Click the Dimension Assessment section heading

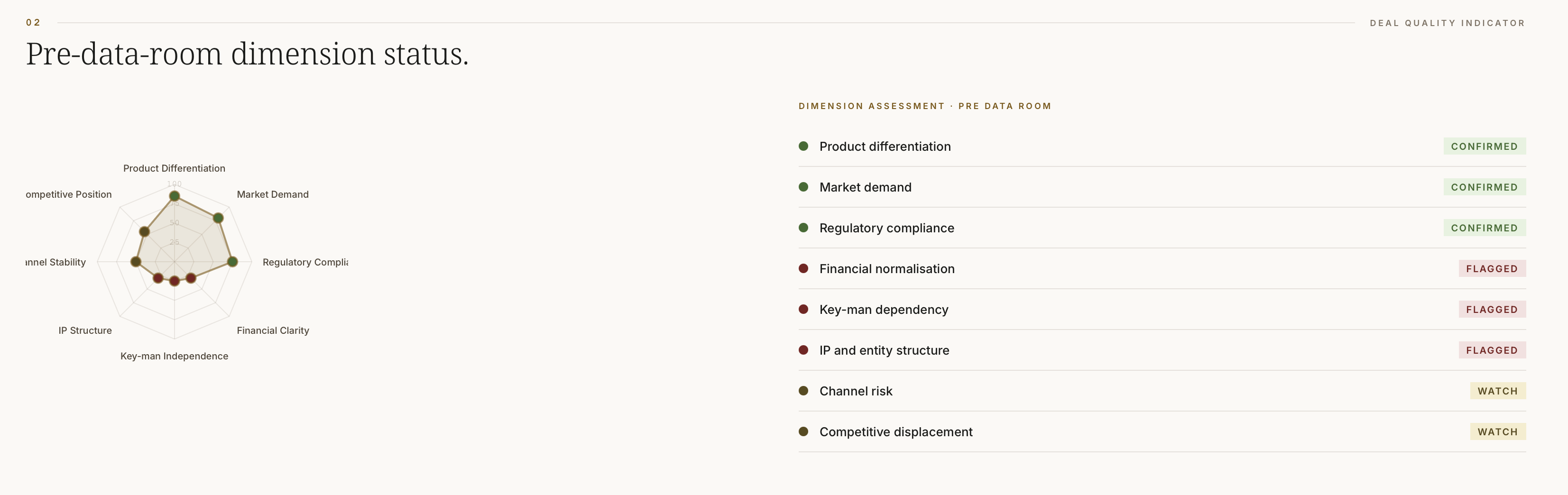coord(924,106)
